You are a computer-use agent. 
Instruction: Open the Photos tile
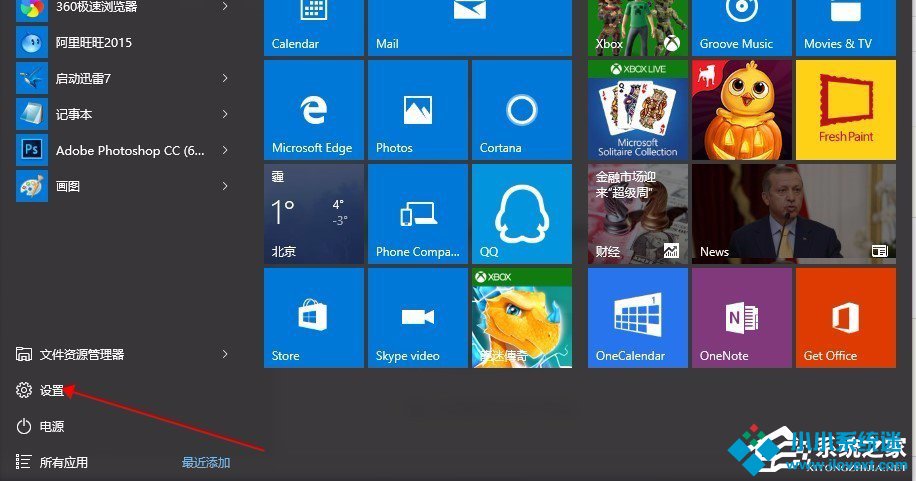(x=418, y=110)
